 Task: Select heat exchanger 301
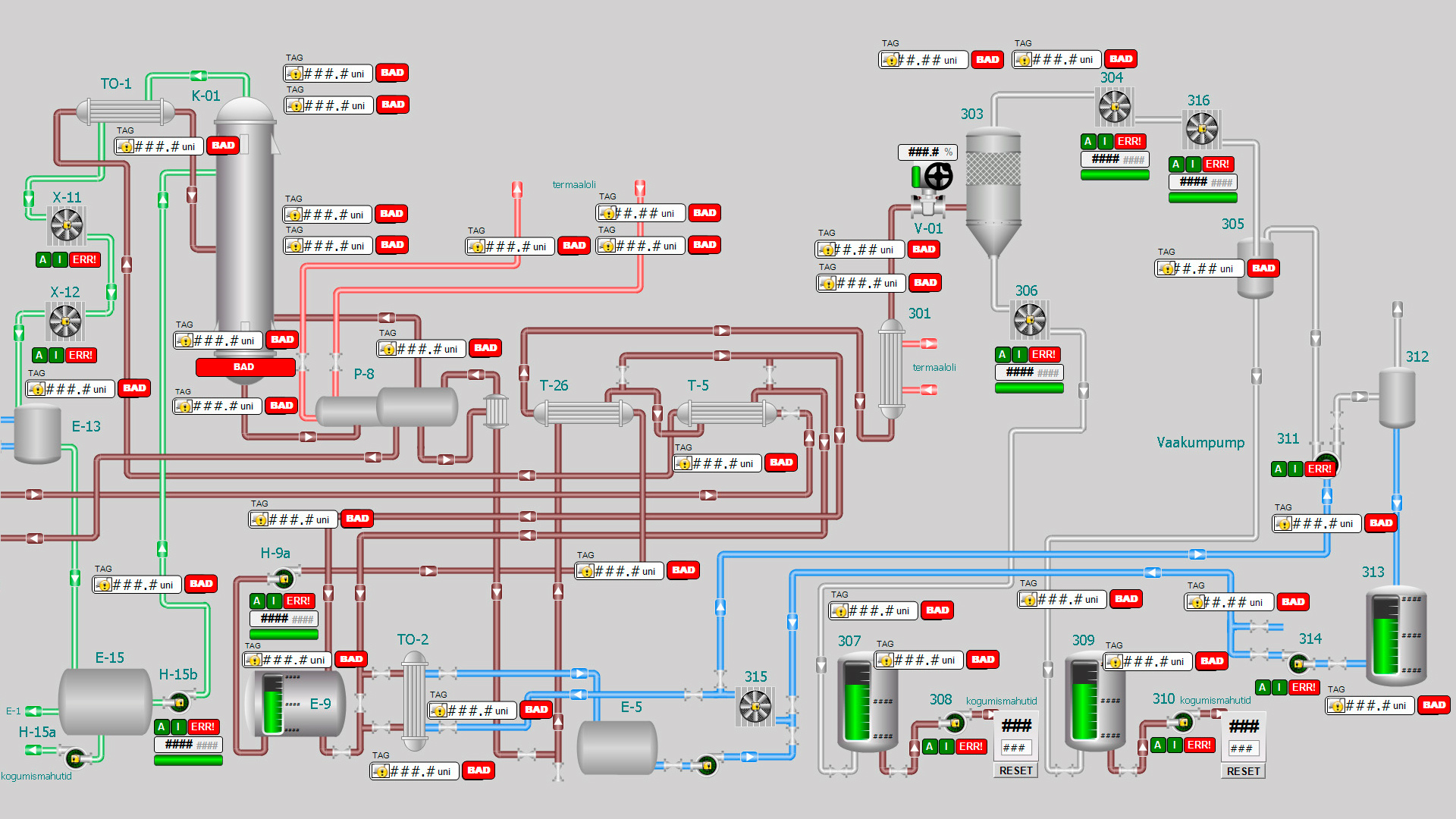tap(891, 369)
